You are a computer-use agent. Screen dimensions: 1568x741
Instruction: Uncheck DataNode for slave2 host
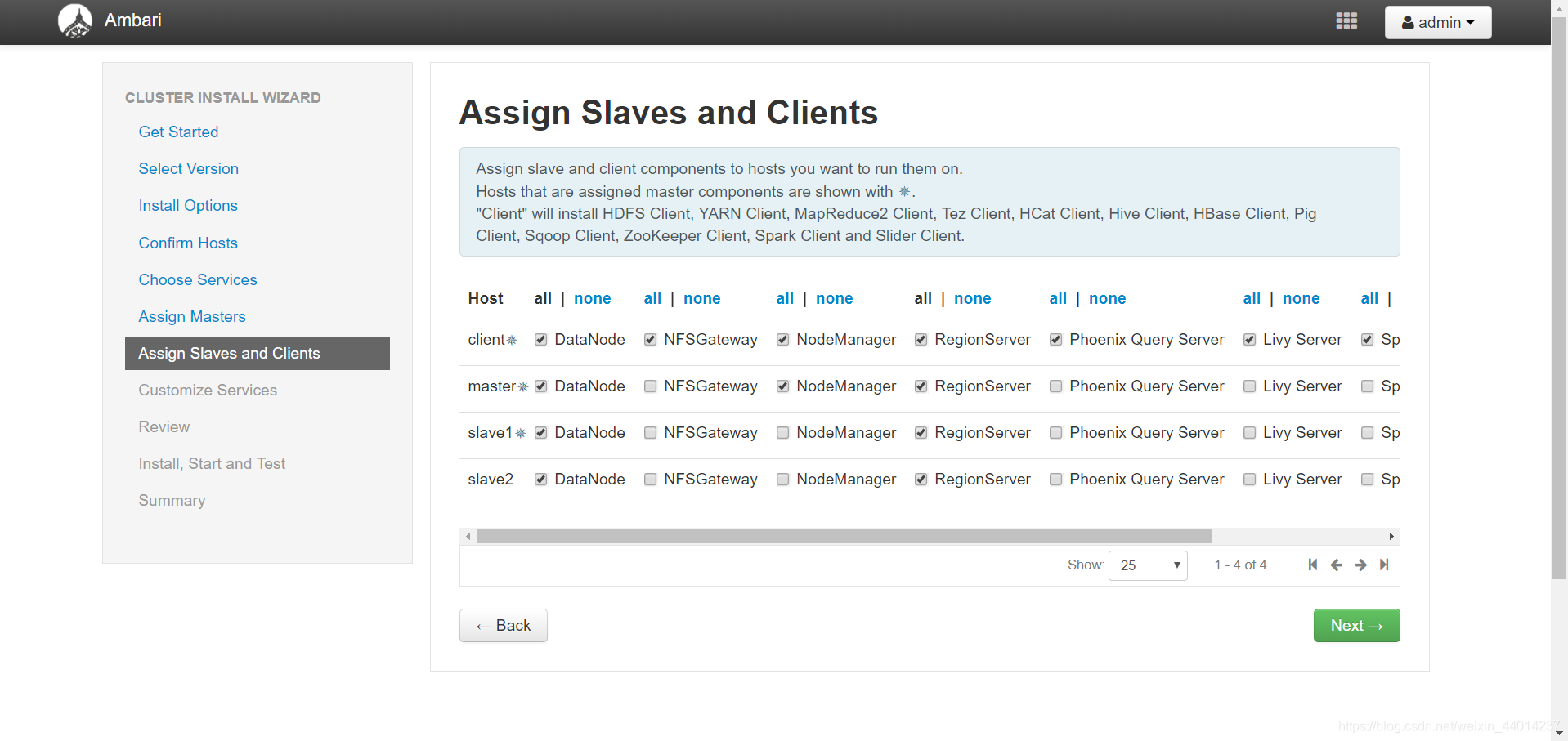click(x=541, y=480)
